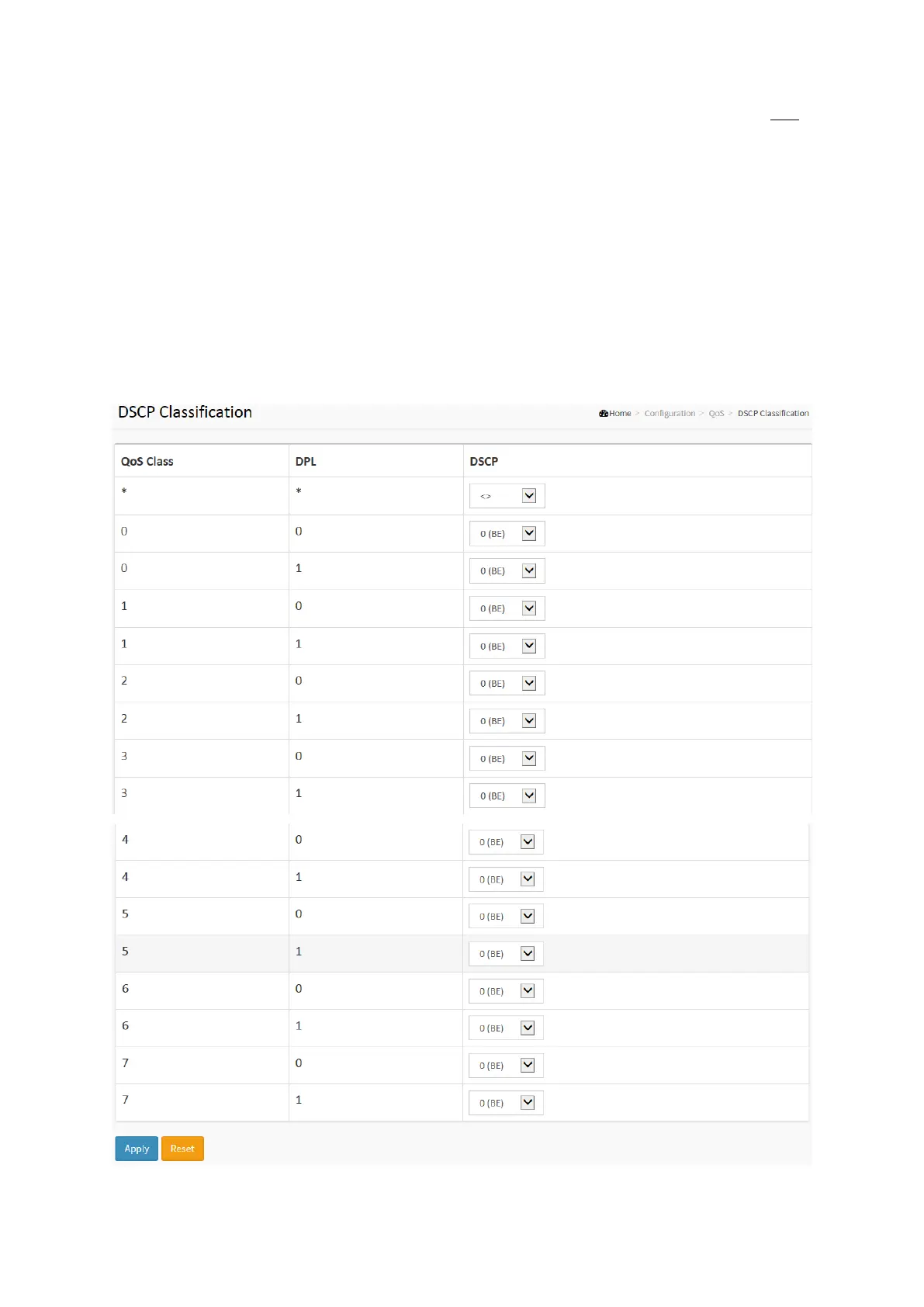Screen dimensions: 924x1307
Task: Open DSCP dropdown for QoS 6 DPL 0
Action: (505, 991)
